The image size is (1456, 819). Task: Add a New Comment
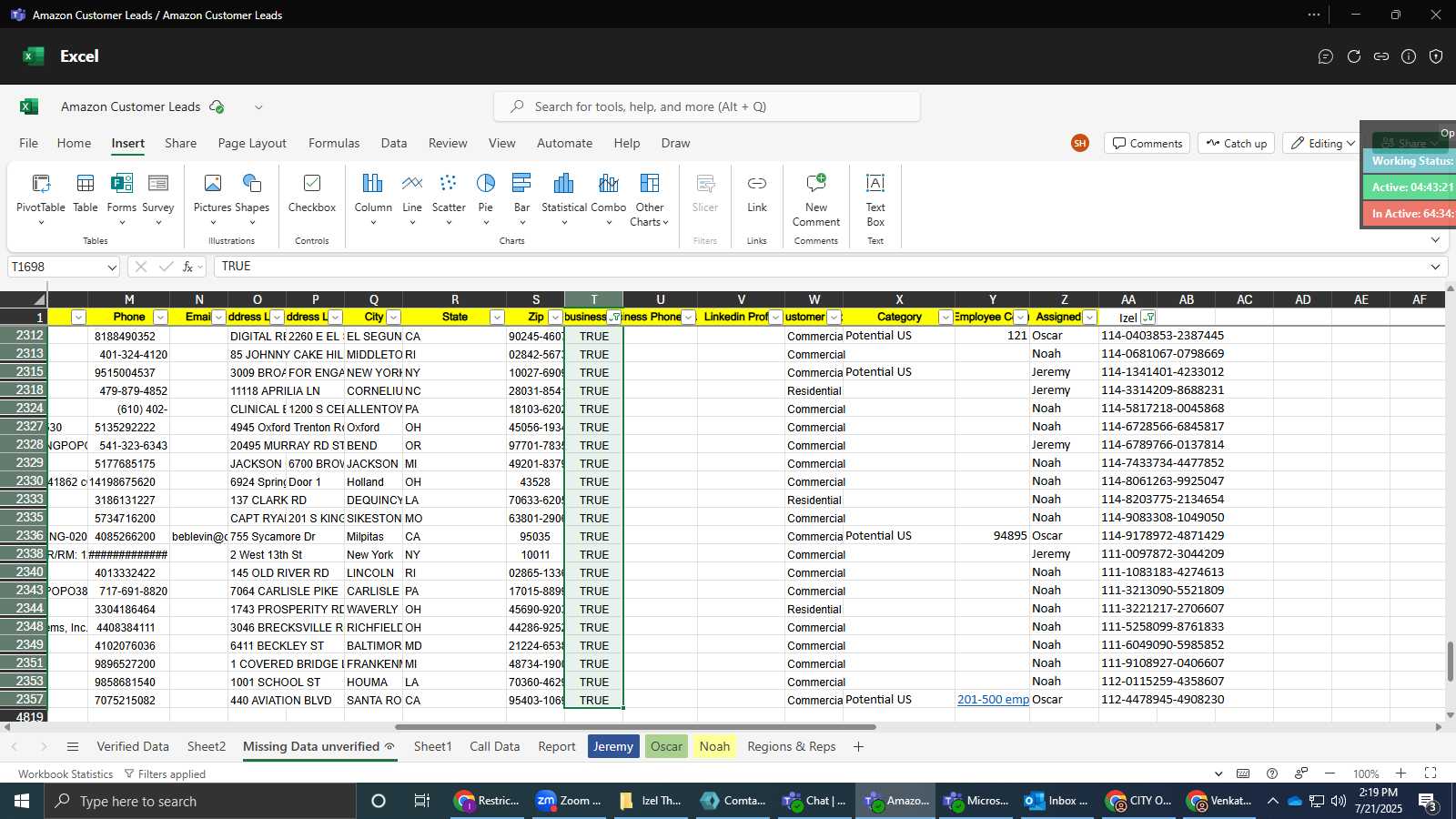pyautogui.click(x=816, y=198)
